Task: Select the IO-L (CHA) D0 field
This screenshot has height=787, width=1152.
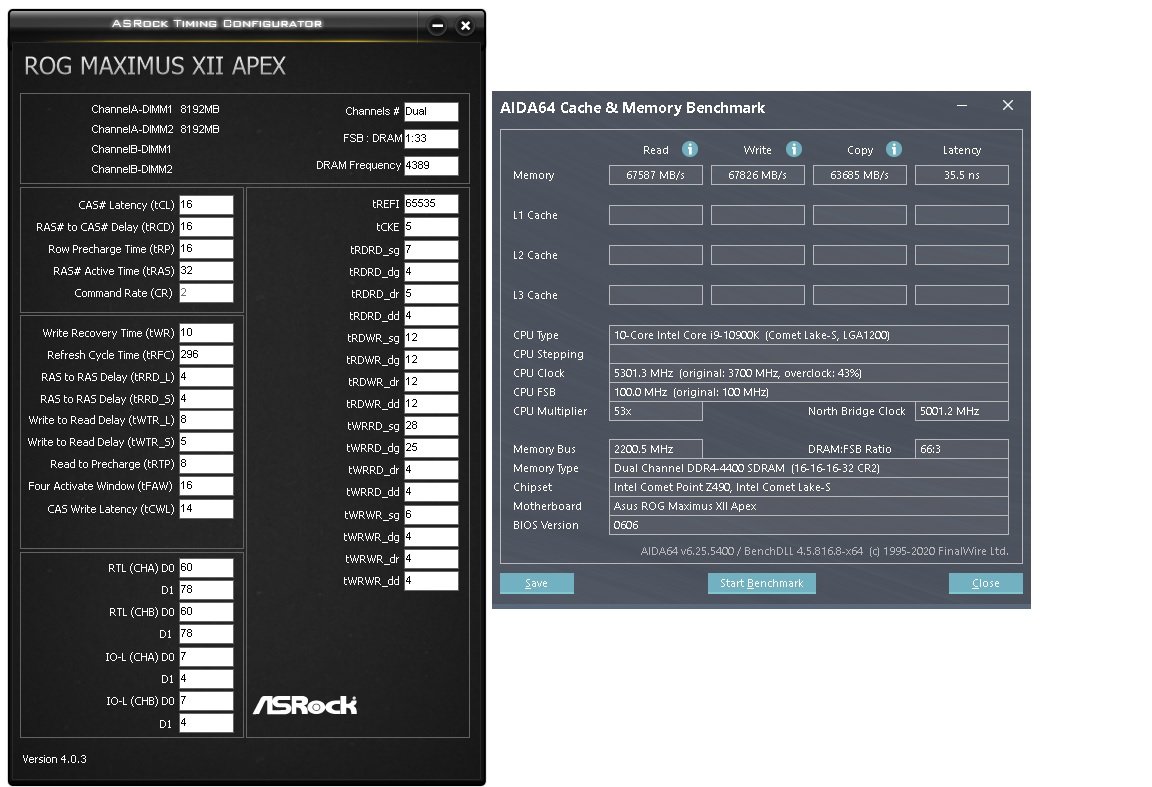Action: pos(206,657)
